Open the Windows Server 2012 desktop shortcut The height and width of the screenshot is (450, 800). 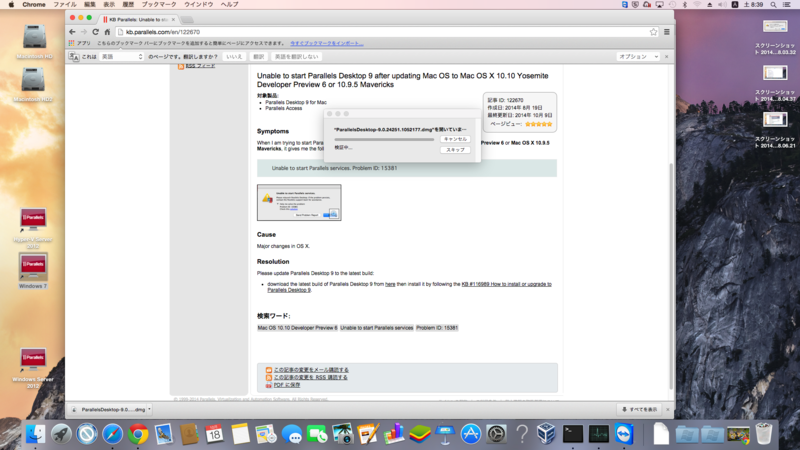(33, 368)
